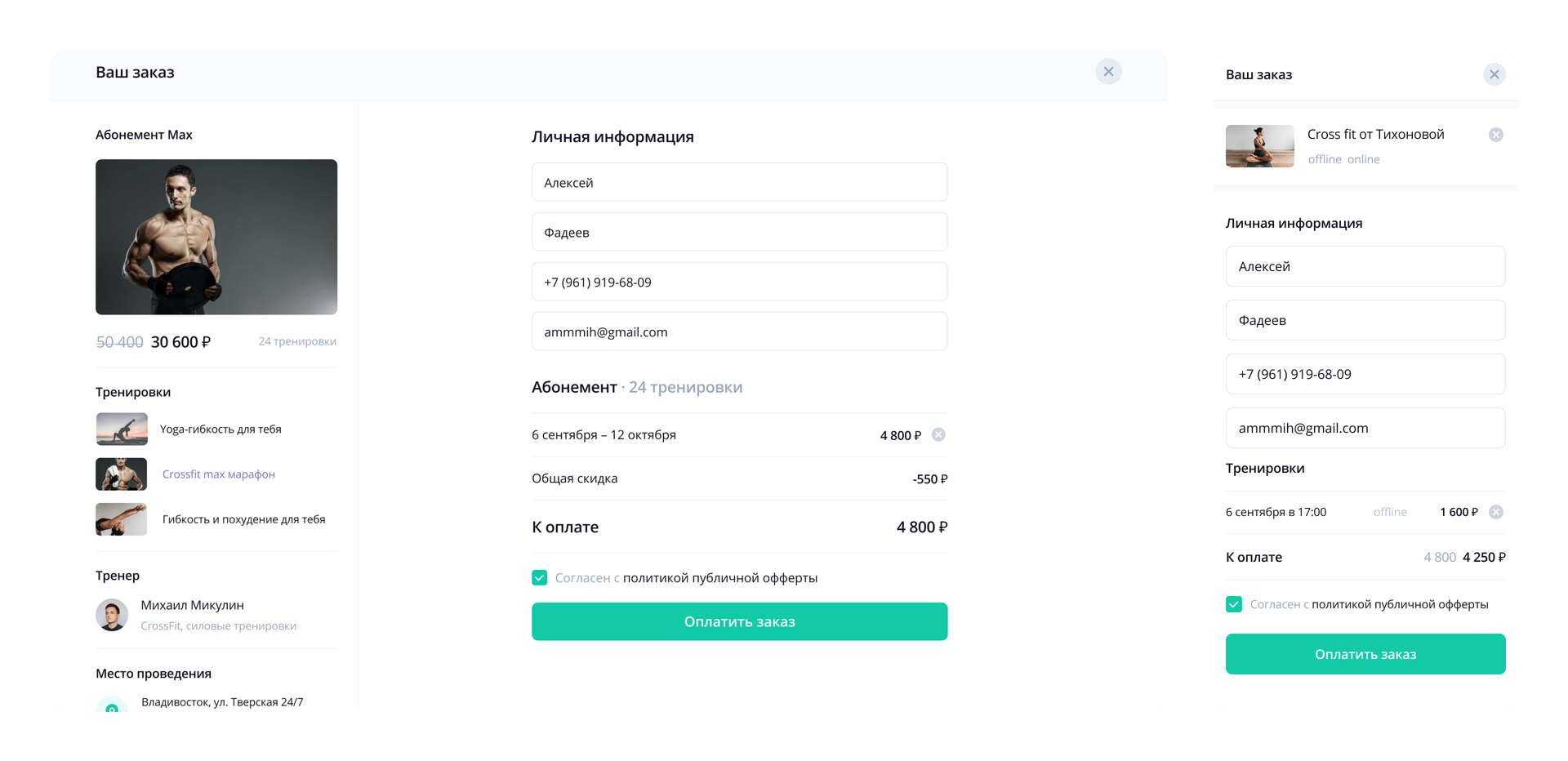Open the Yoga-гибкость для тебя thumbnail
Image resolution: width=1568 pixels, height=761 pixels.
pyautogui.click(x=122, y=429)
